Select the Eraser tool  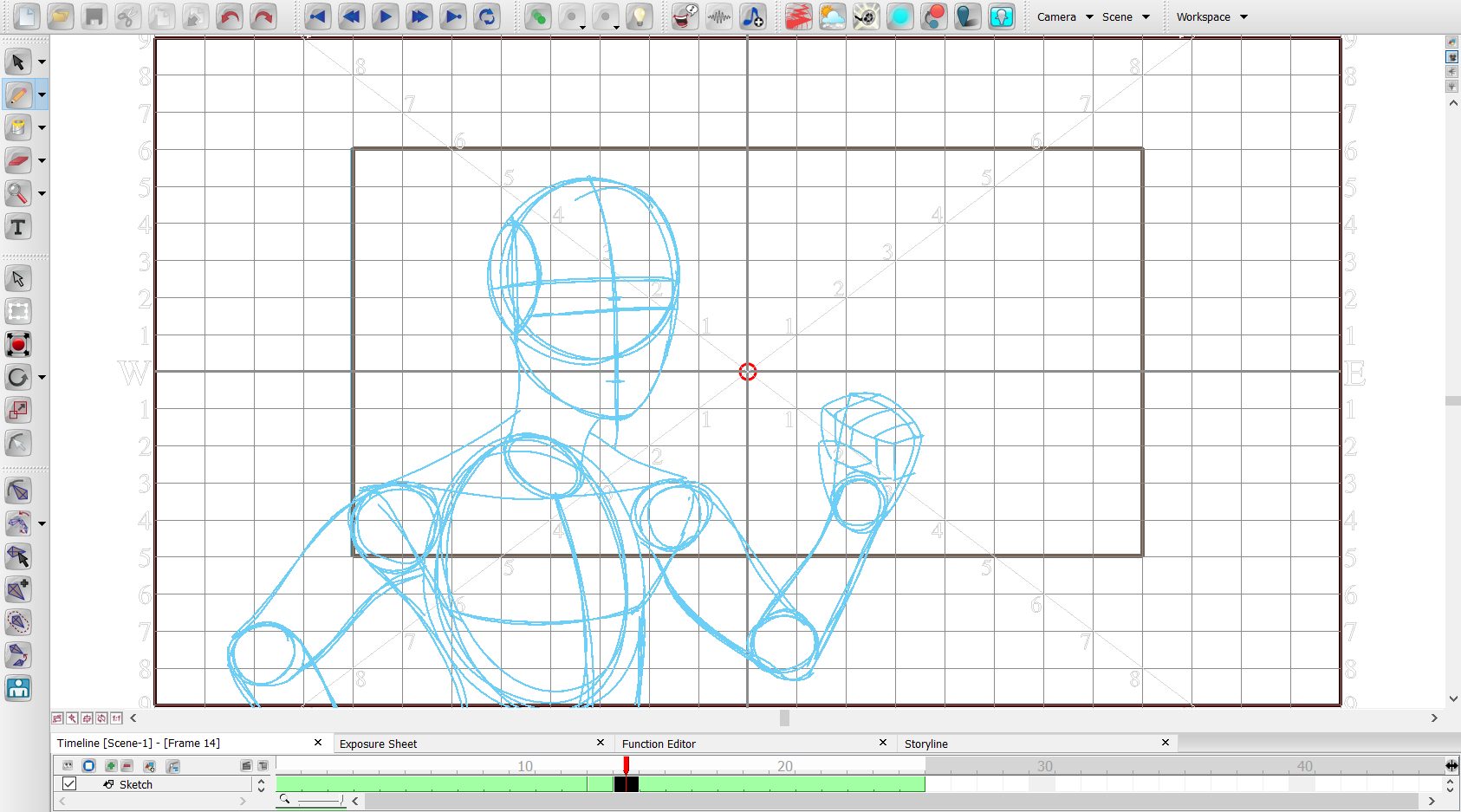pyautogui.click(x=17, y=160)
